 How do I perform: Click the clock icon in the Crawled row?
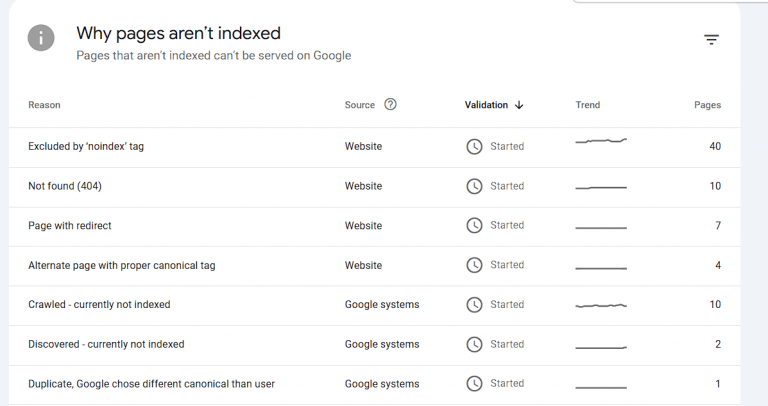pyautogui.click(x=475, y=305)
